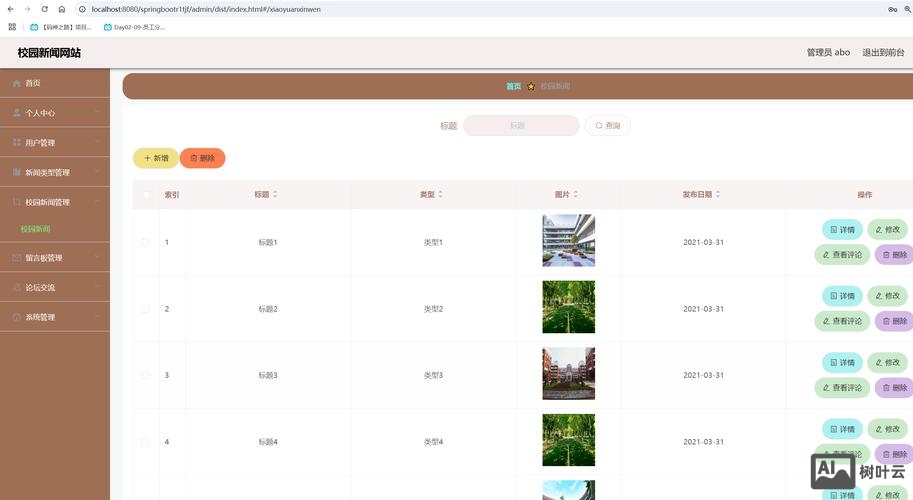Click the star icon in breadcrumb bar
Screen dimensions: 913x500
531,86
